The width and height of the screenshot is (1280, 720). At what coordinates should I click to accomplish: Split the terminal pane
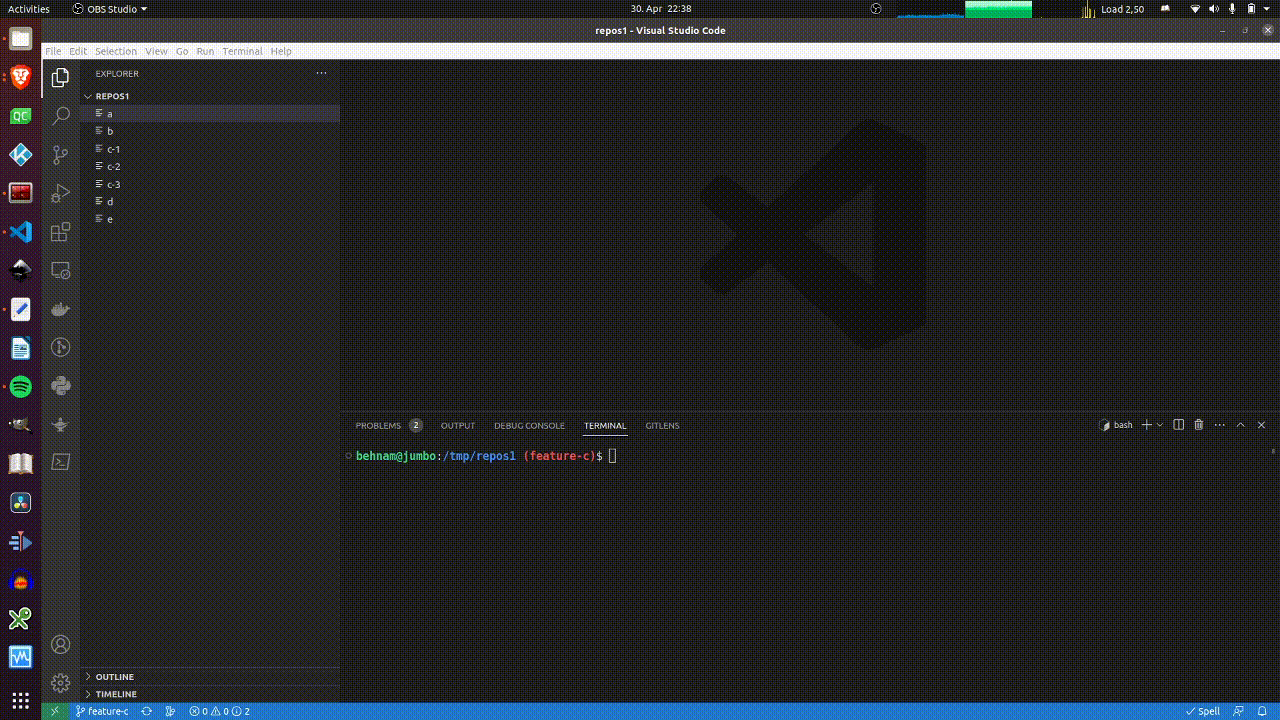pyautogui.click(x=1178, y=425)
